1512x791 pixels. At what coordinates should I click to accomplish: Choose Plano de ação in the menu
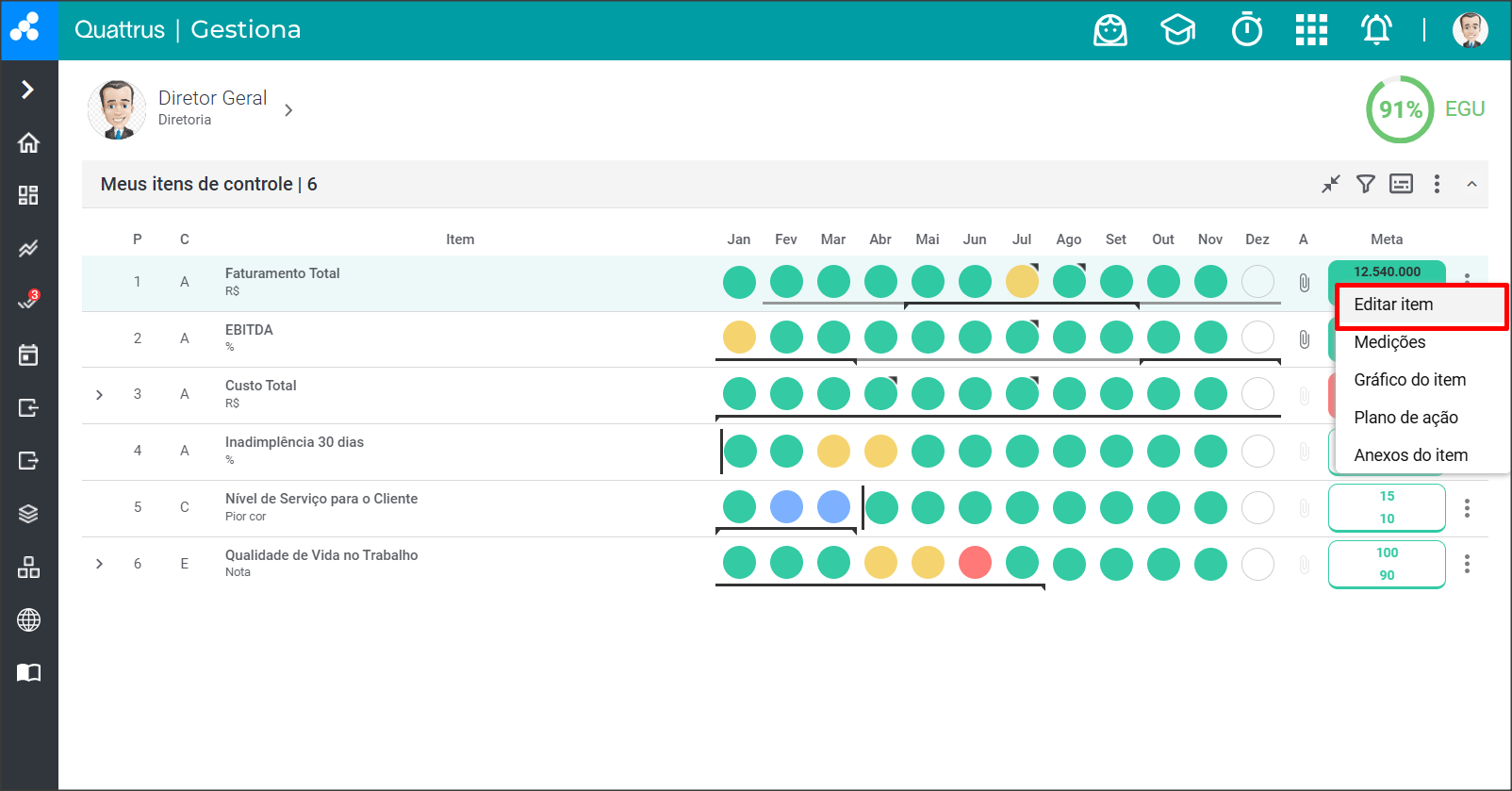[x=1405, y=418]
